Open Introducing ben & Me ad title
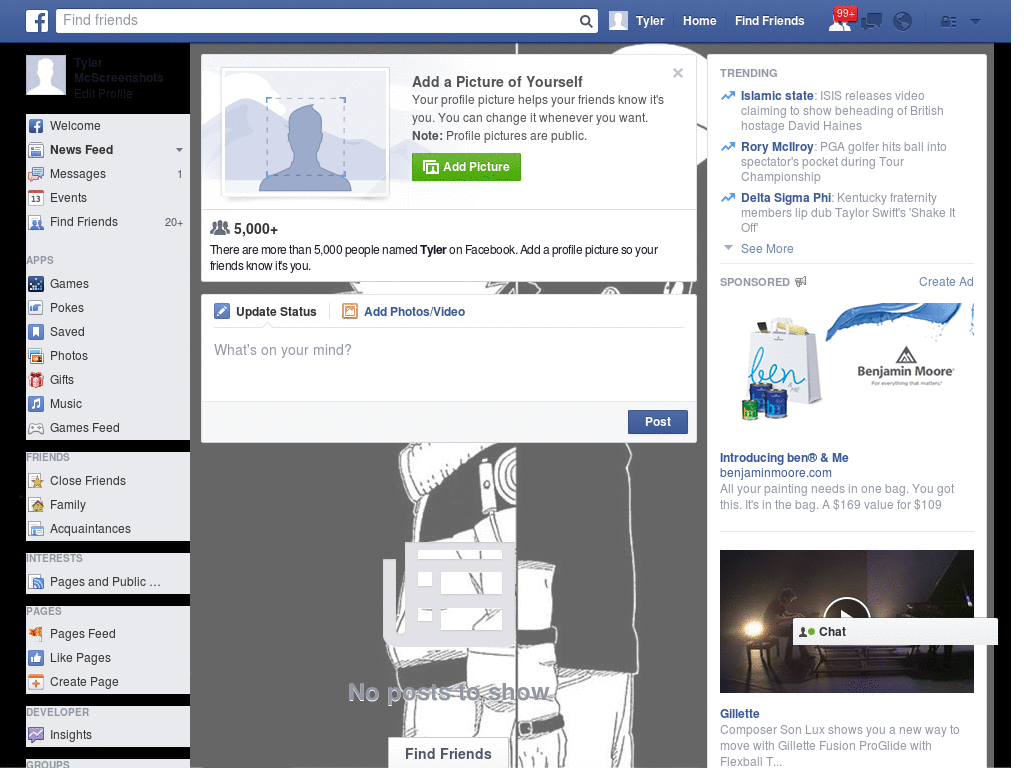The height and width of the screenshot is (768, 1024). (784, 458)
